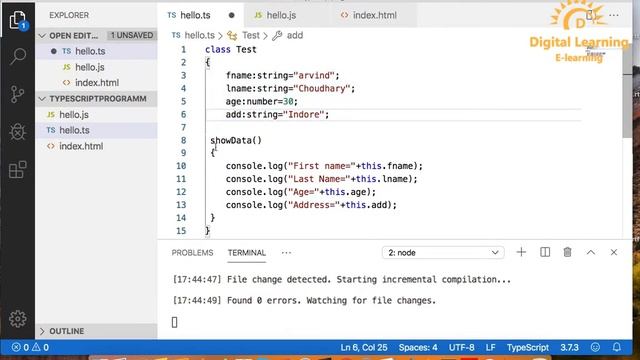Screen dimensions: 640x360
Task: Click the console.log Address line
Action: pyautogui.click(x=311, y=205)
